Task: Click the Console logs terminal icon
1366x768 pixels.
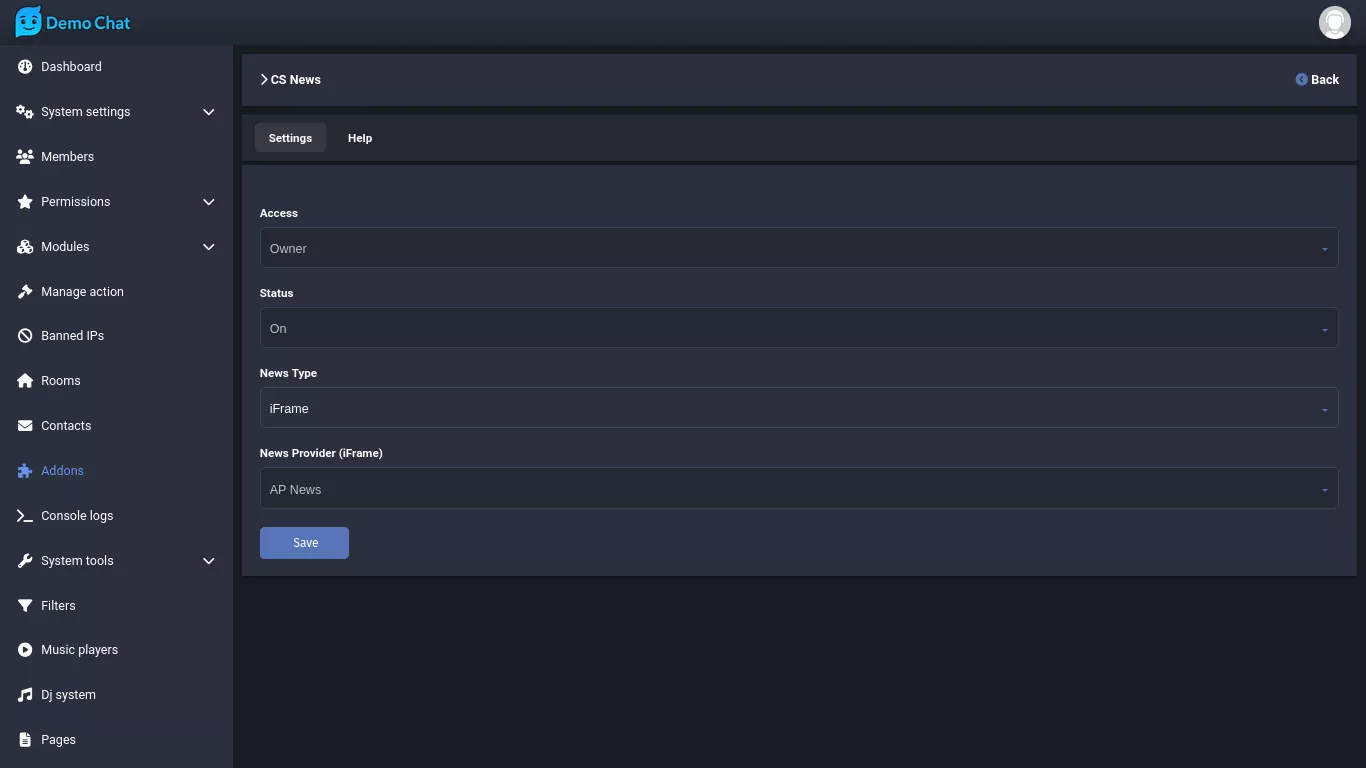Action: 25,516
